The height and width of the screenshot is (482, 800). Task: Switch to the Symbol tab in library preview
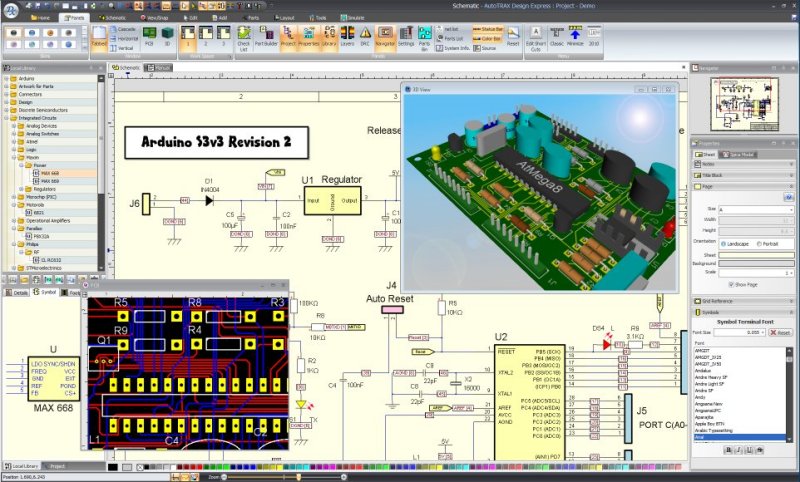pyautogui.click(x=44, y=292)
